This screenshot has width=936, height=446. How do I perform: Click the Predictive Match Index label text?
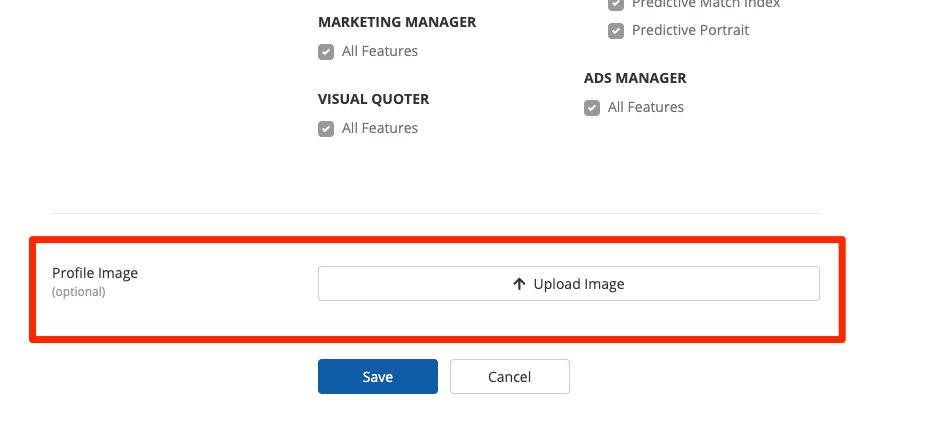click(705, 5)
